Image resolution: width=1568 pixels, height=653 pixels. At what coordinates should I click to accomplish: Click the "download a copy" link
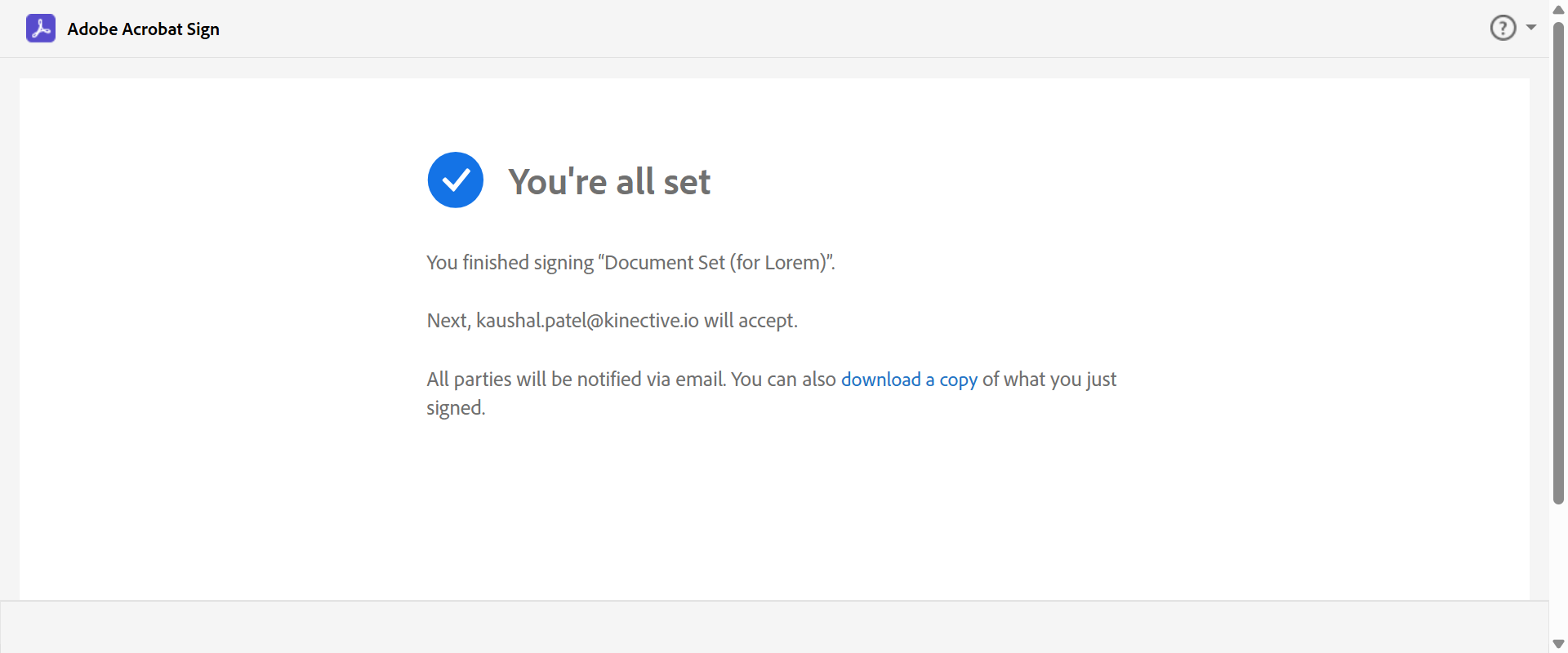tap(909, 380)
